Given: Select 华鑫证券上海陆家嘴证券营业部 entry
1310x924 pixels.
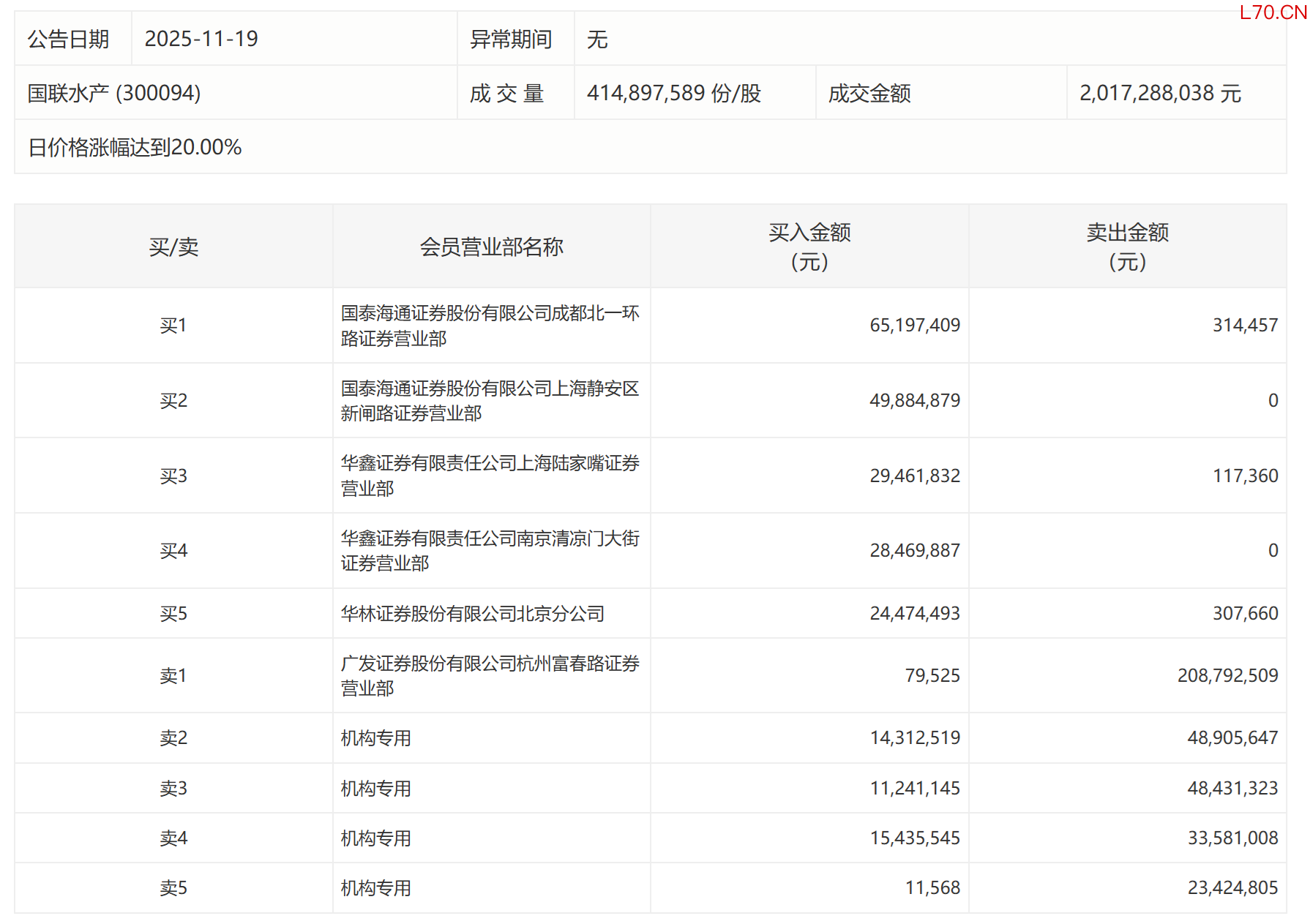Looking at the screenshot, I should click(x=490, y=476).
